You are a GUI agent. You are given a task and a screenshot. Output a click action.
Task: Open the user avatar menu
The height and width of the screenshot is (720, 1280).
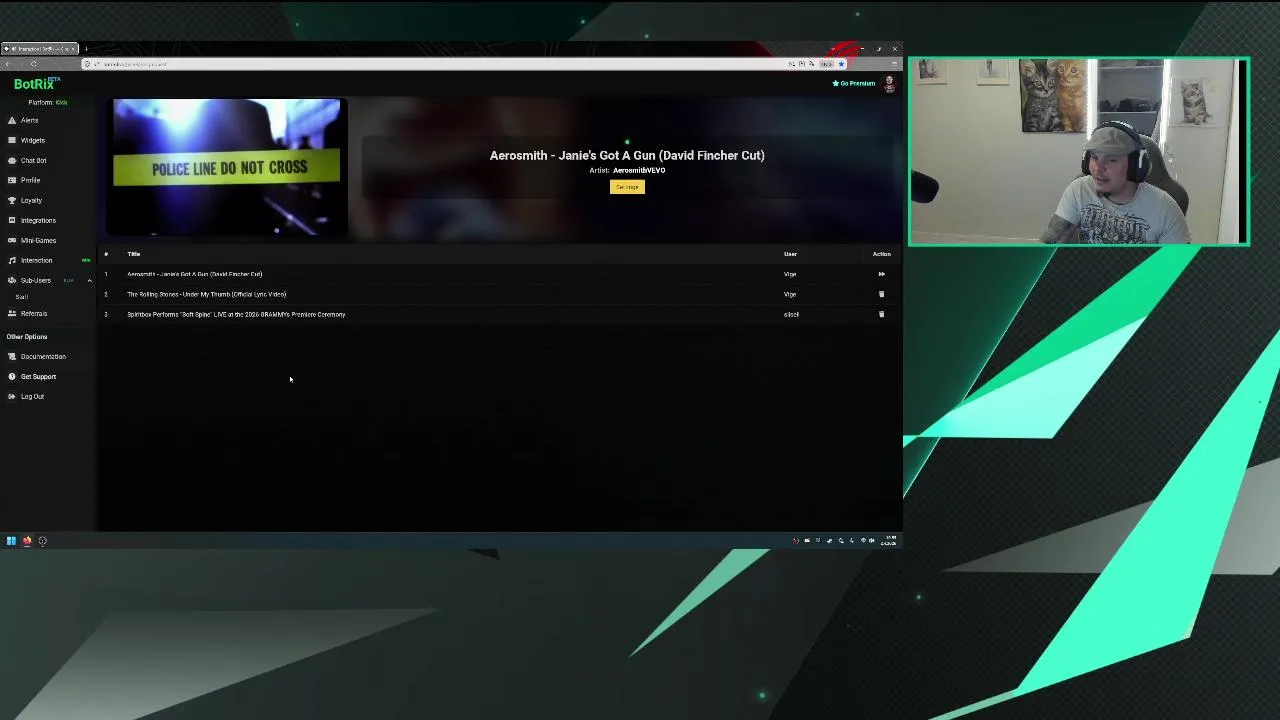click(889, 84)
